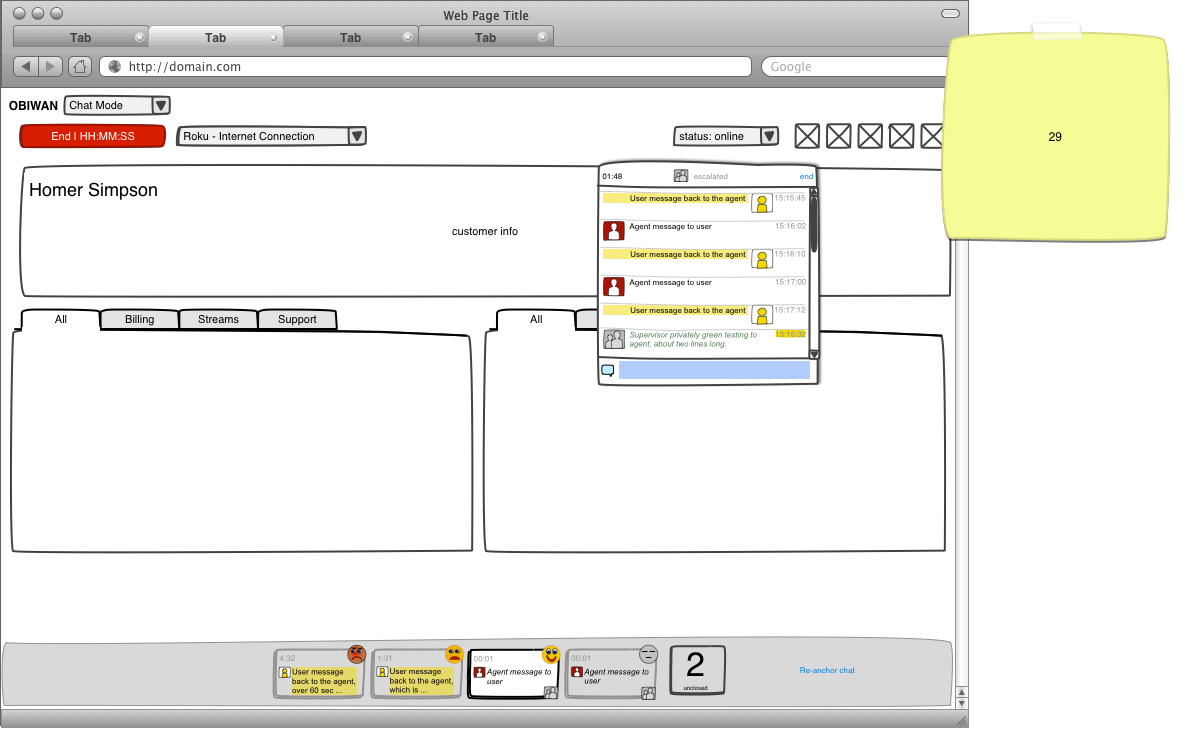The width and height of the screenshot is (1188, 733).
Task: Click the user avatar beside the 15:15:45 message
Action: point(761,202)
